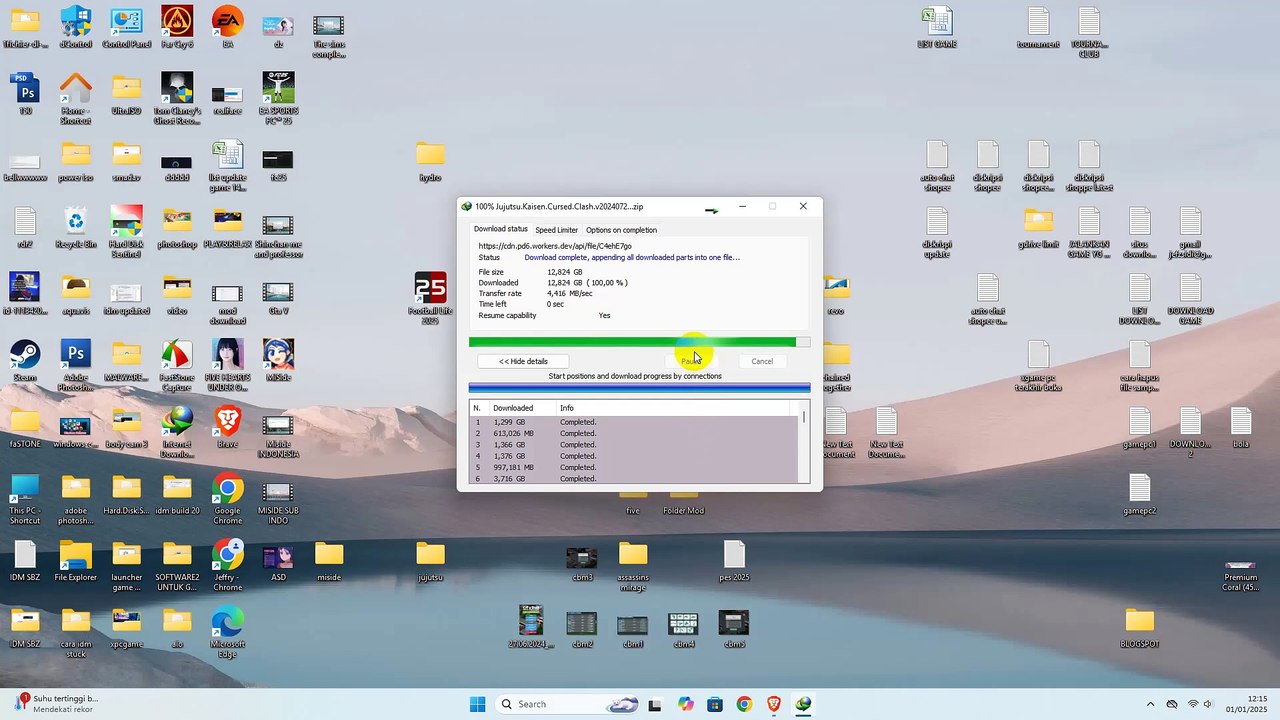Collapse the panel with Hide details button
This screenshot has width=1280, height=720.
(x=523, y=361)
